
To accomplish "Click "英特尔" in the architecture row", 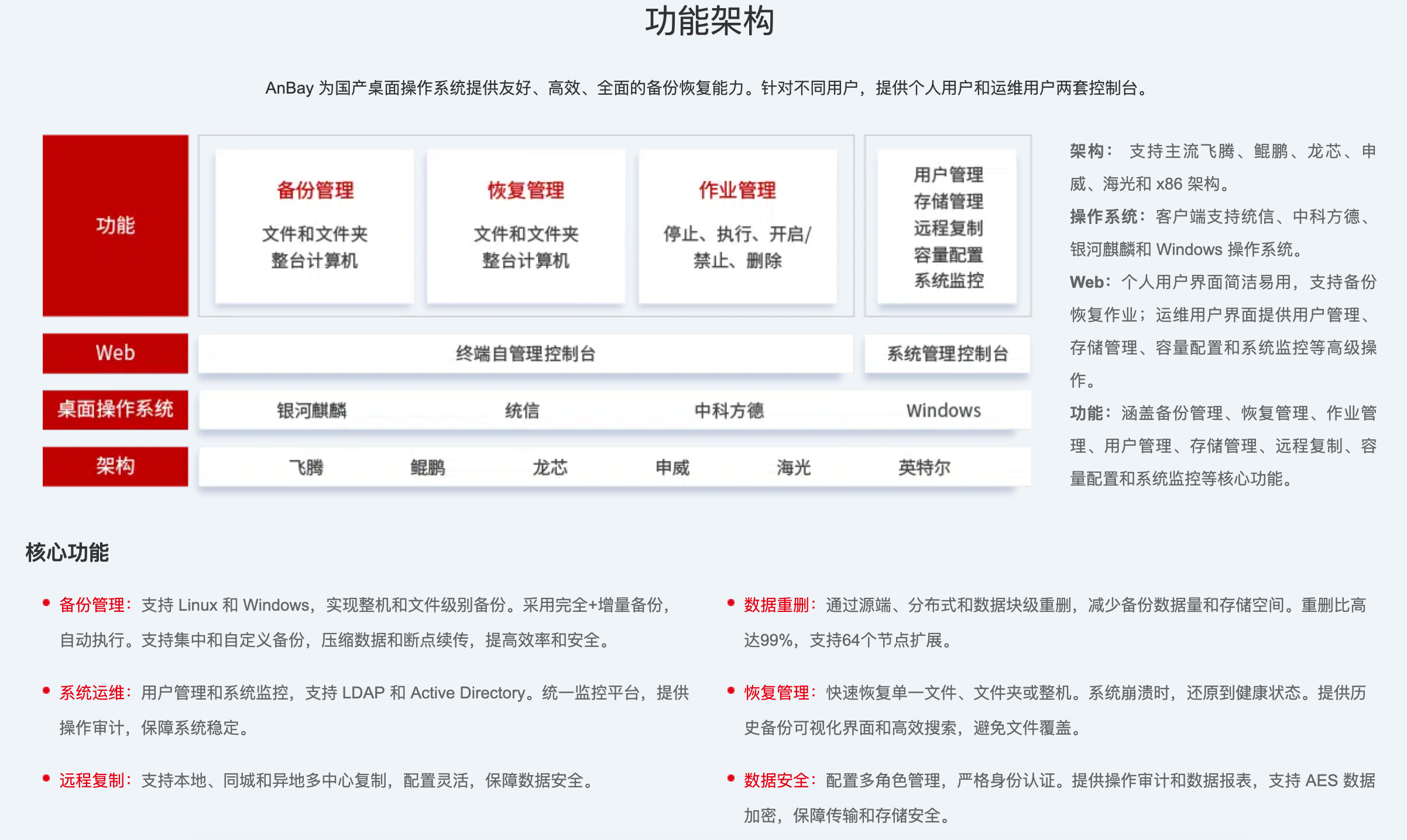I will pyautogui.click(x=924, y=467).
